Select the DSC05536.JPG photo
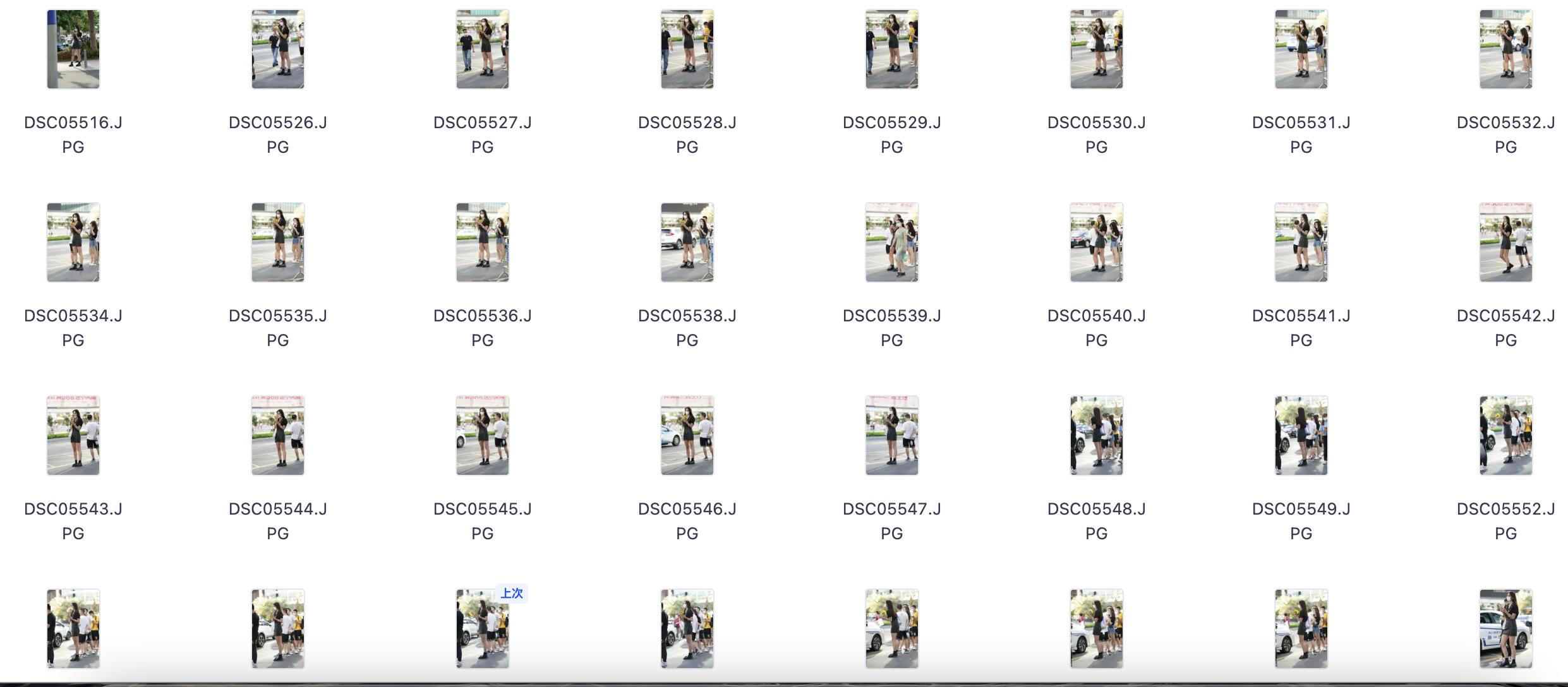Image resolution: width=1568 pixels, height=687 pixels. click(x=483, y=242)
